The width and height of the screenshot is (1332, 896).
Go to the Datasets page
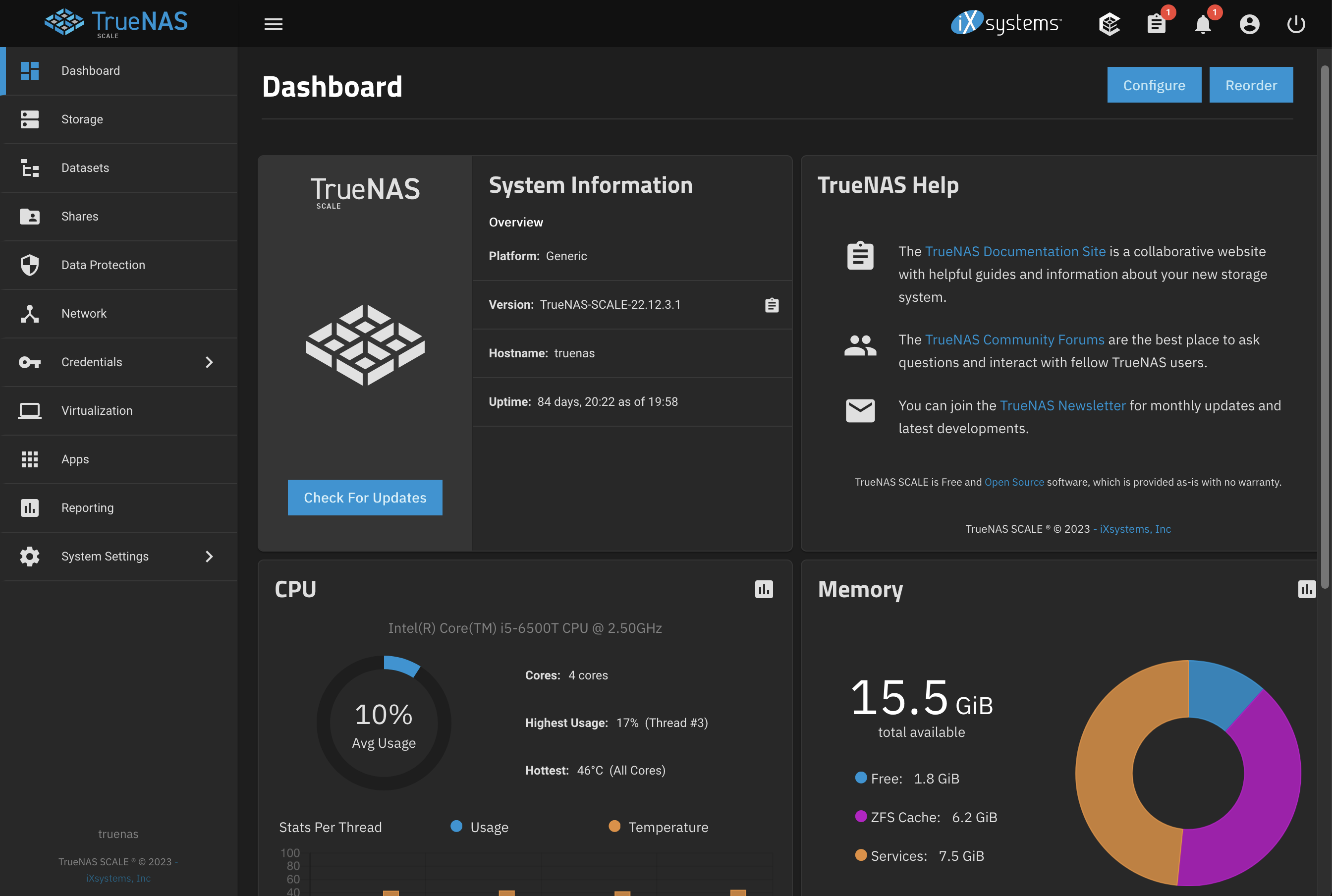85,168
